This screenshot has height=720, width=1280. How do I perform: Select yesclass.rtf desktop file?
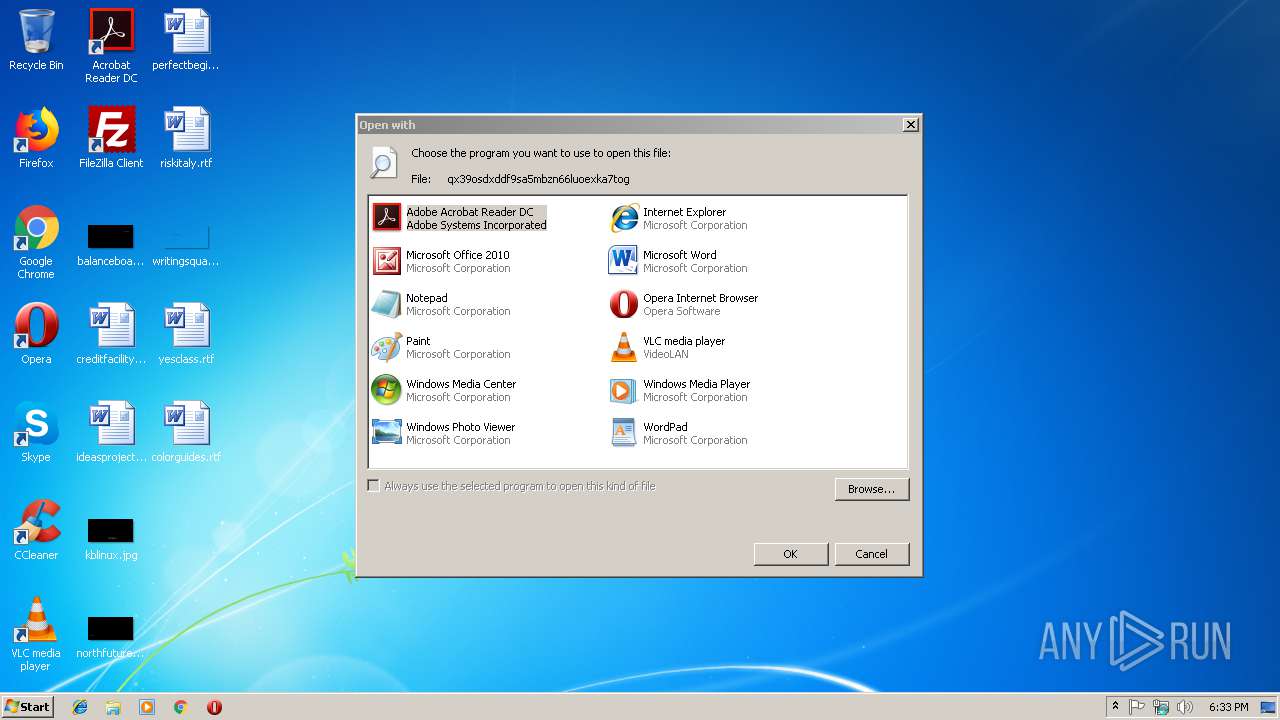click(x=186, y=334)
